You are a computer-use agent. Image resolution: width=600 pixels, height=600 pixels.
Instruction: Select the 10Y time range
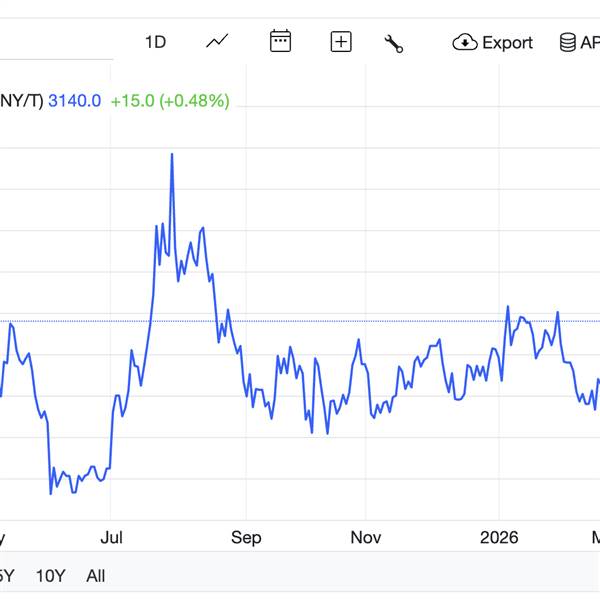(50, 576)
